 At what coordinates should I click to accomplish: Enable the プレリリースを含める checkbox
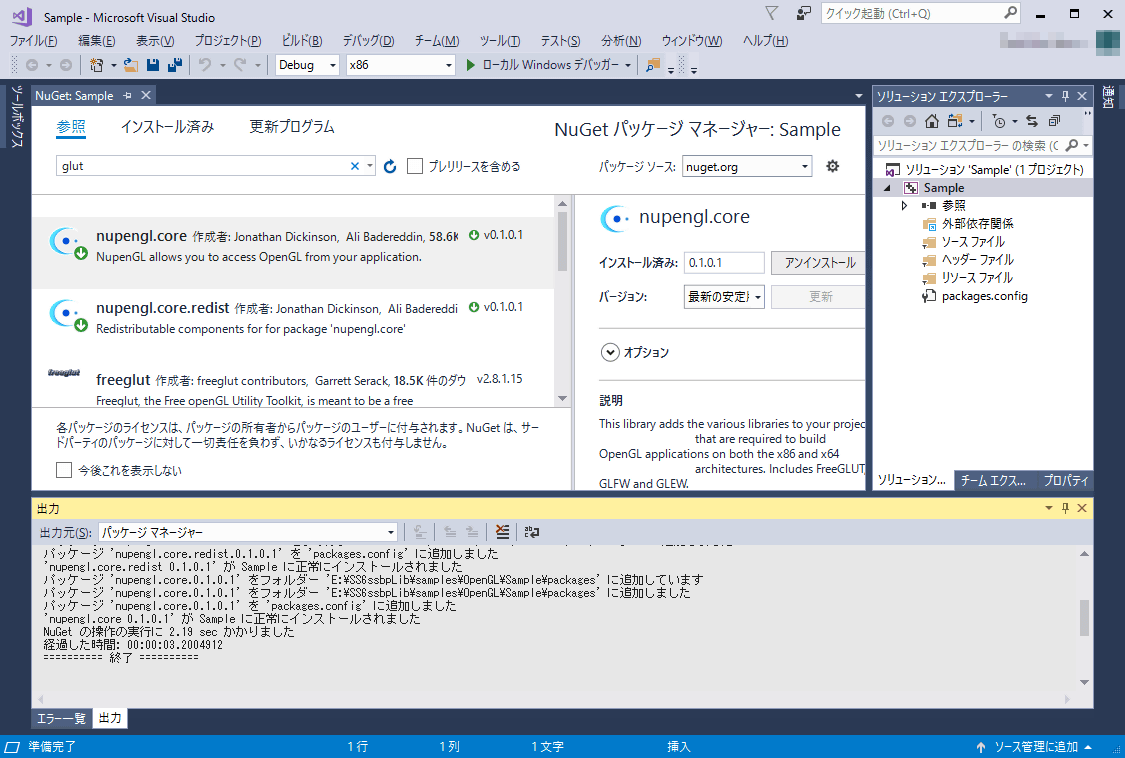click(x=415, y=167)
